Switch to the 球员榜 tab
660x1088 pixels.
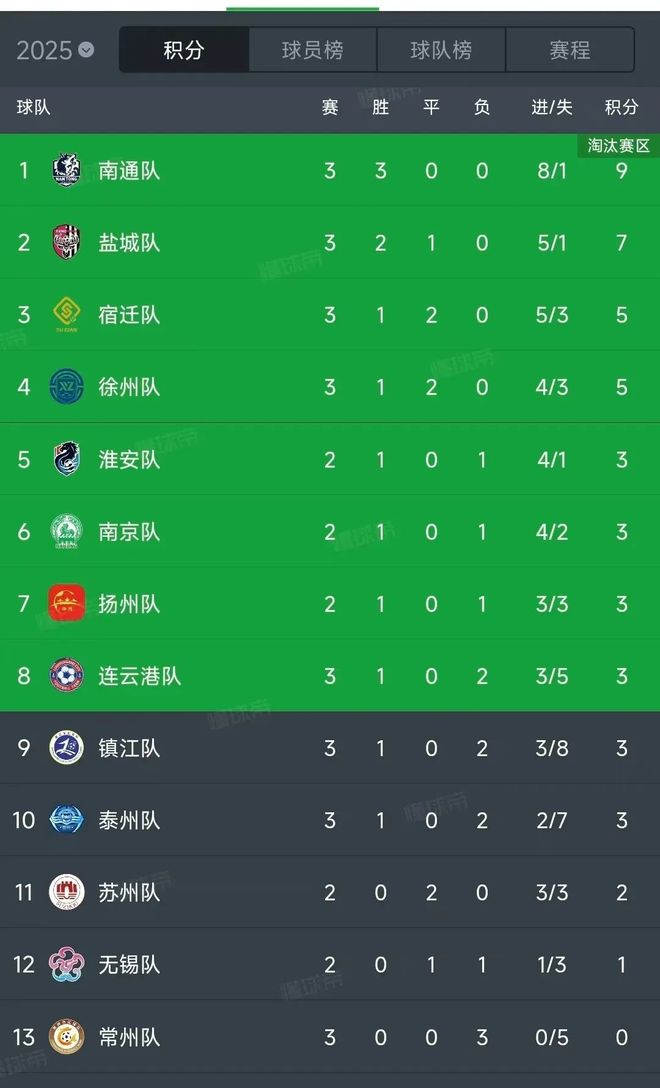coord(312,50)
